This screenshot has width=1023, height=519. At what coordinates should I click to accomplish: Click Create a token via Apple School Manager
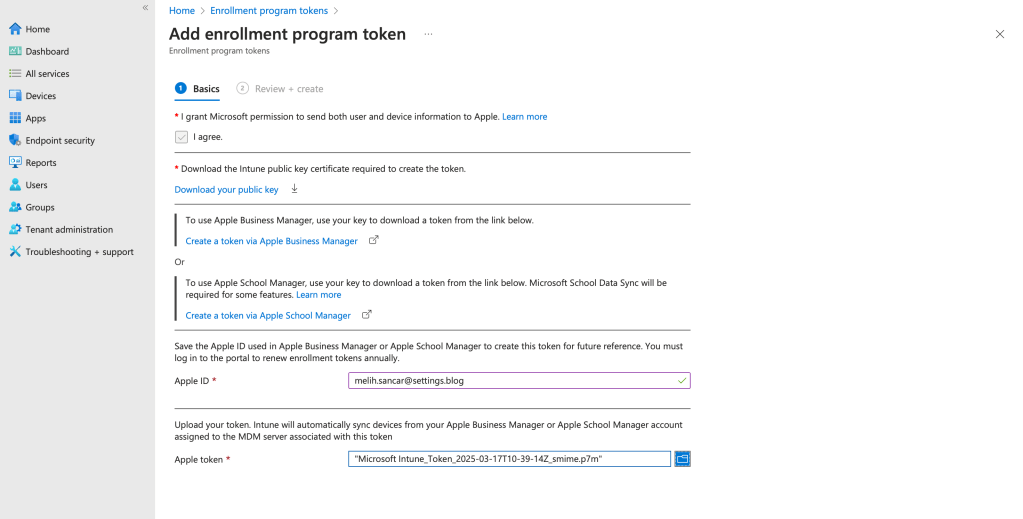coord(268,315)
